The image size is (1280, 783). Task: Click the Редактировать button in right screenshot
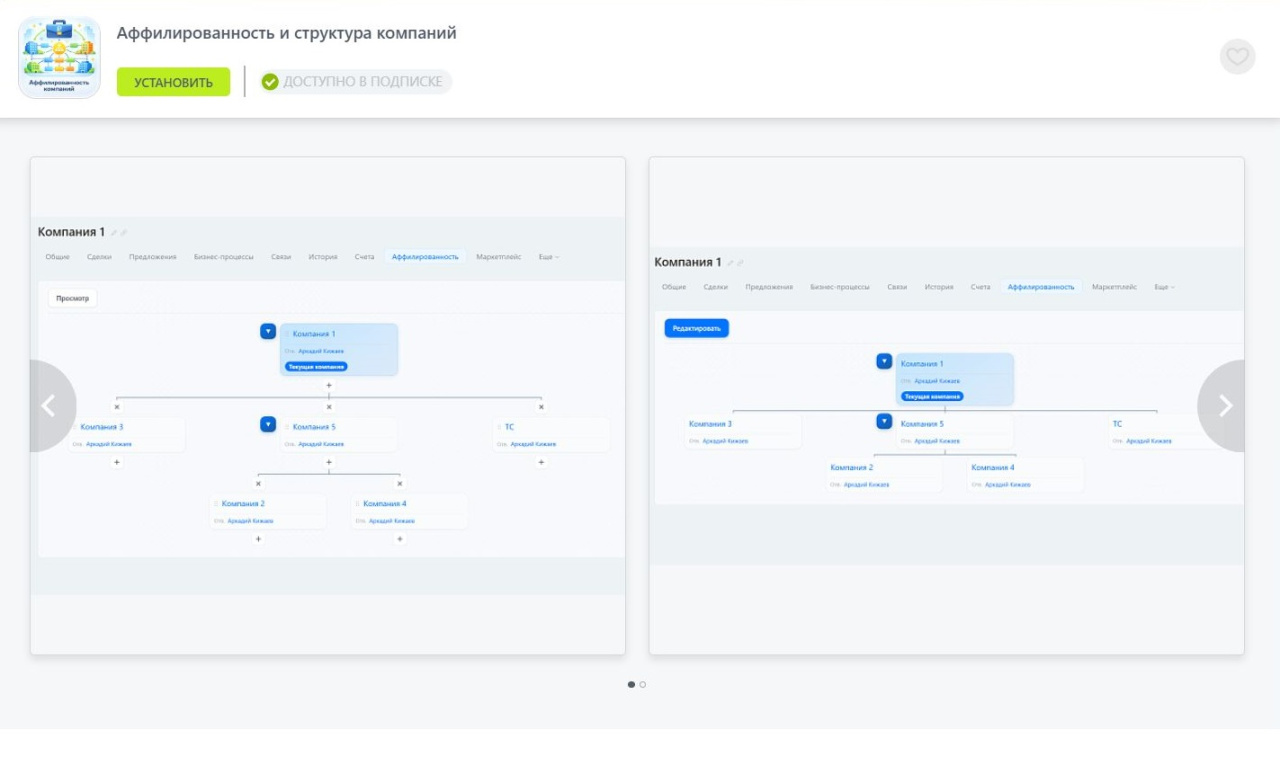[697, 328]
